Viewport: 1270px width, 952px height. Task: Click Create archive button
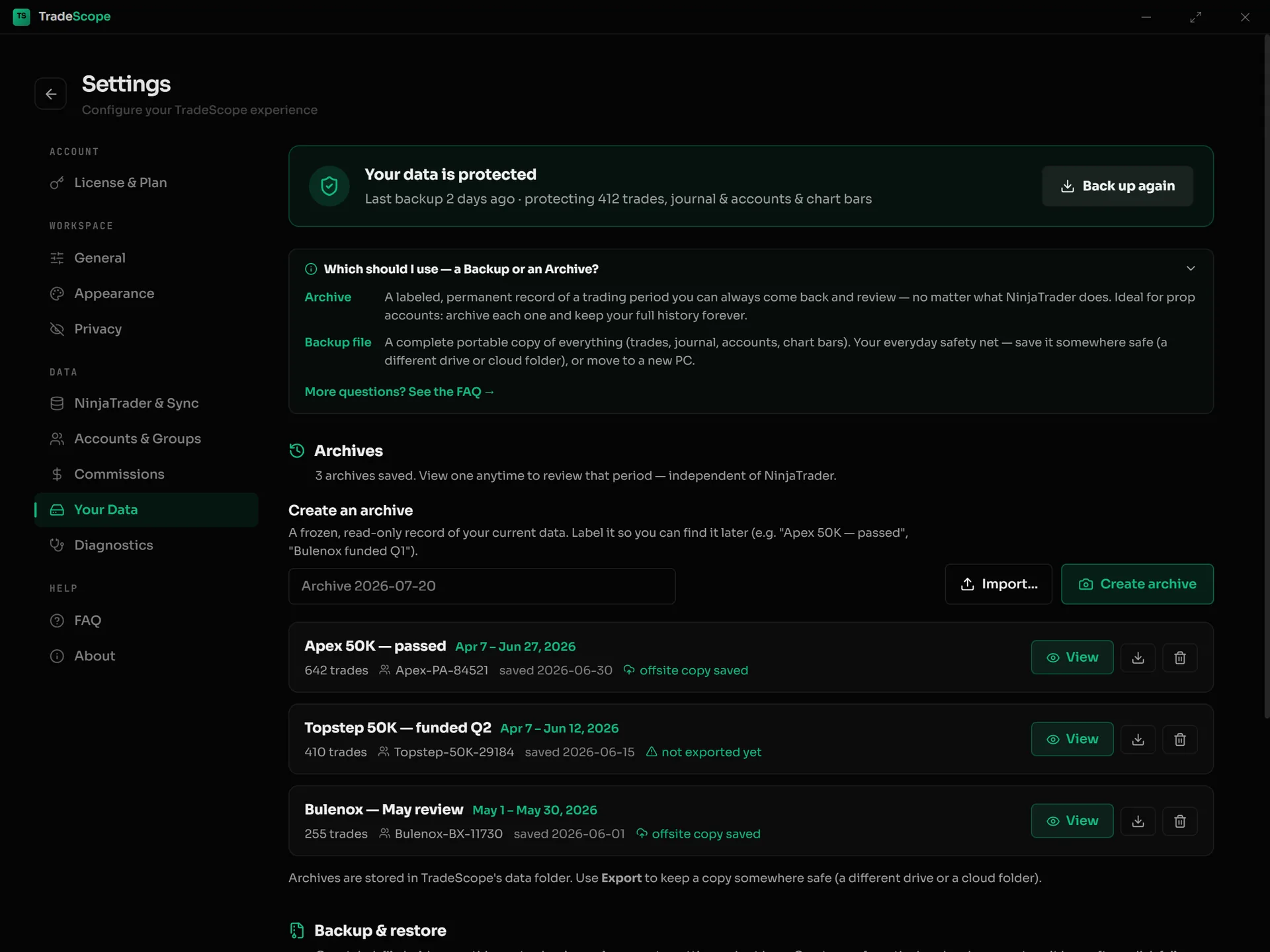point(1137,584)
